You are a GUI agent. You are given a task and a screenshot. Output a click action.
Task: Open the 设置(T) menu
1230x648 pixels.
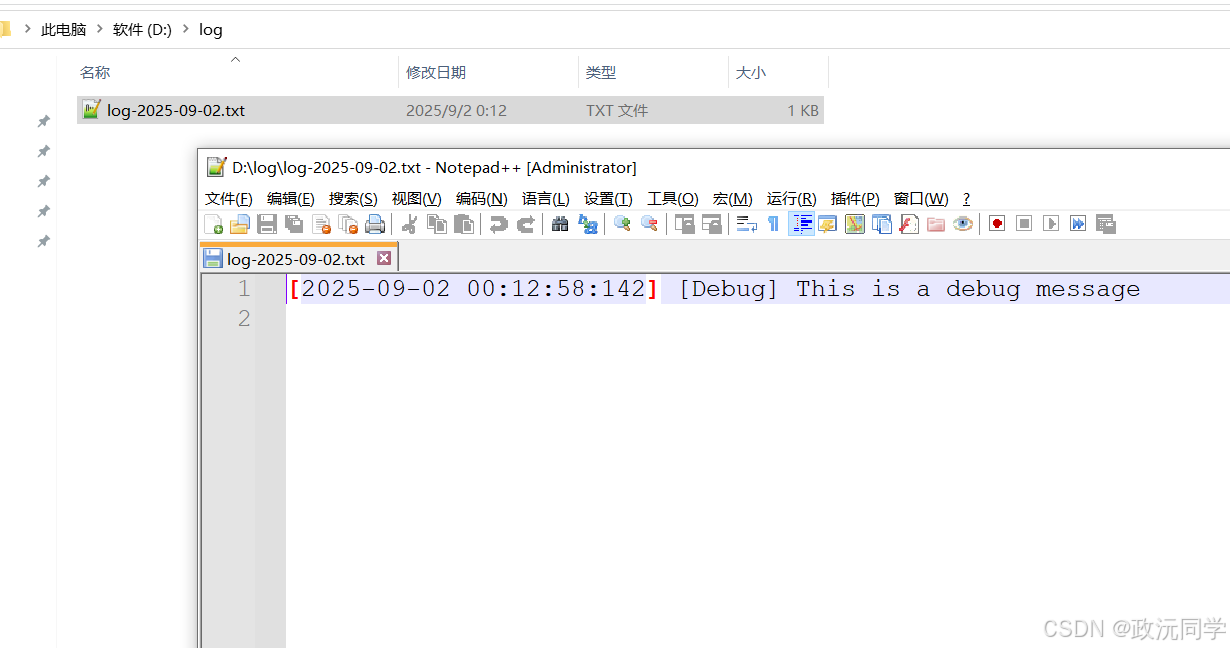point(608,198)
